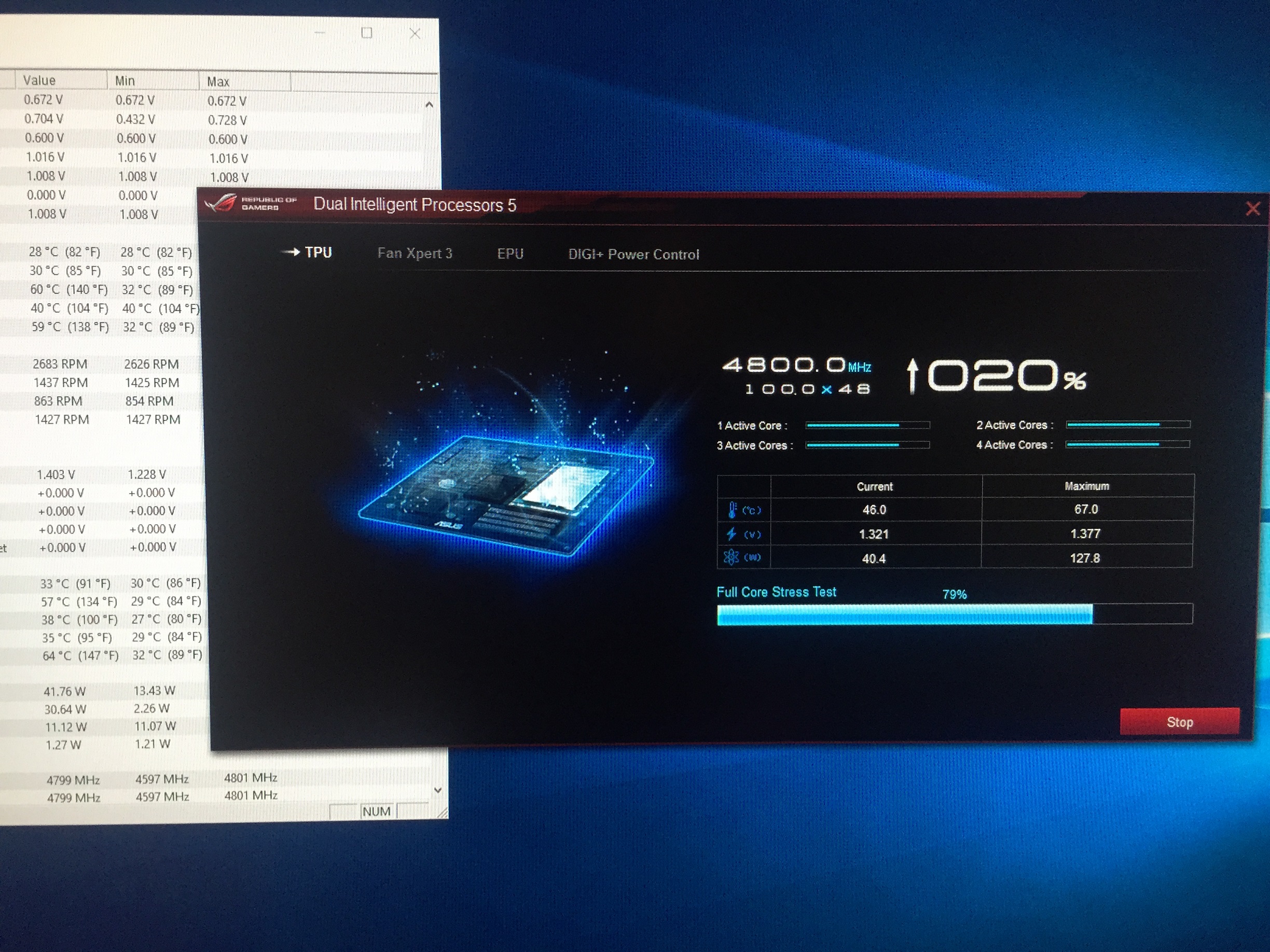The image size is (1270, 952).
Task: Switch to the EPU tab
Action: (510, 254)
